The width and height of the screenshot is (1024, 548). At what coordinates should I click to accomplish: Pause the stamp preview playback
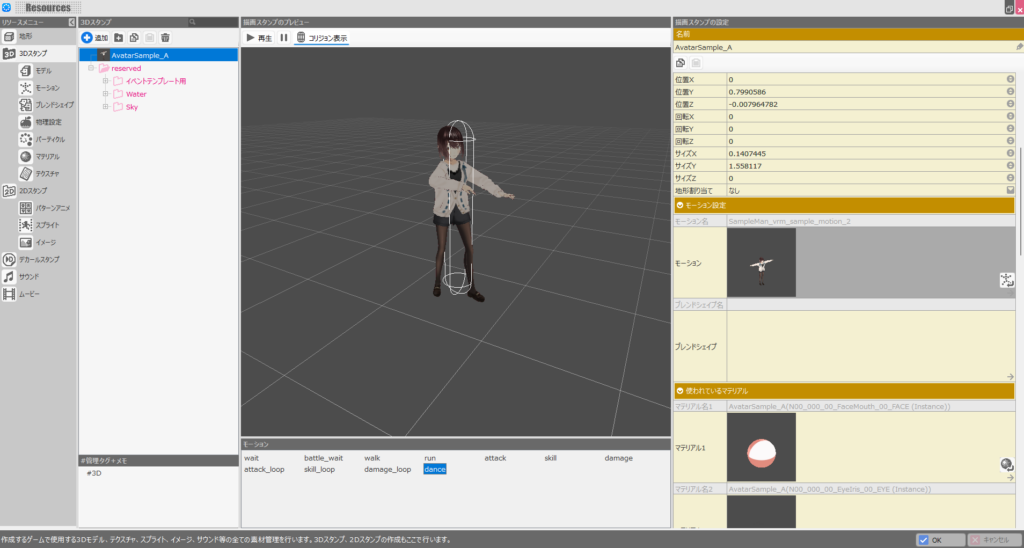(284, 37)
